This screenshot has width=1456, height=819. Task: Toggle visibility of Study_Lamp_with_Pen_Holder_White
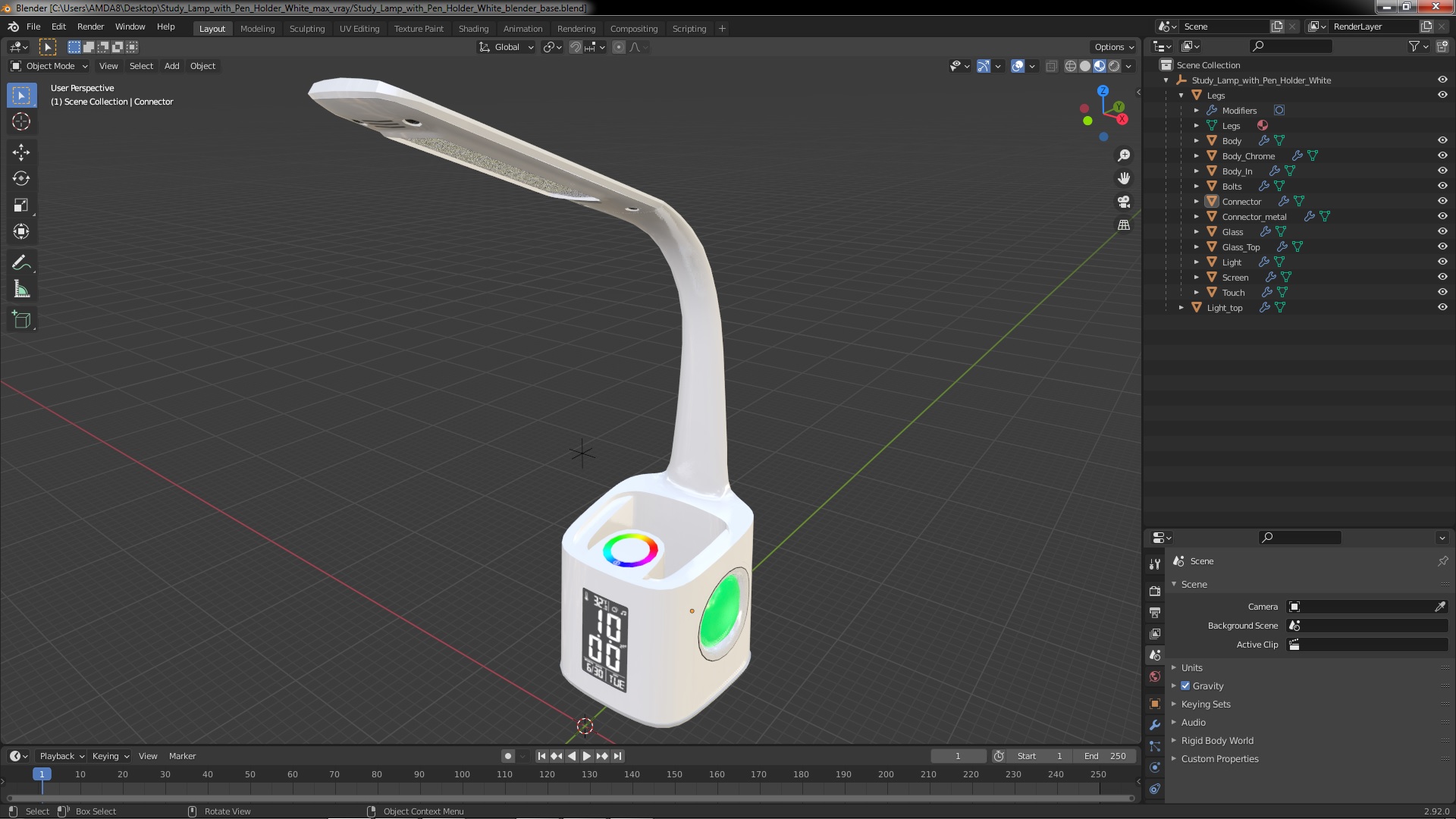1442,80
